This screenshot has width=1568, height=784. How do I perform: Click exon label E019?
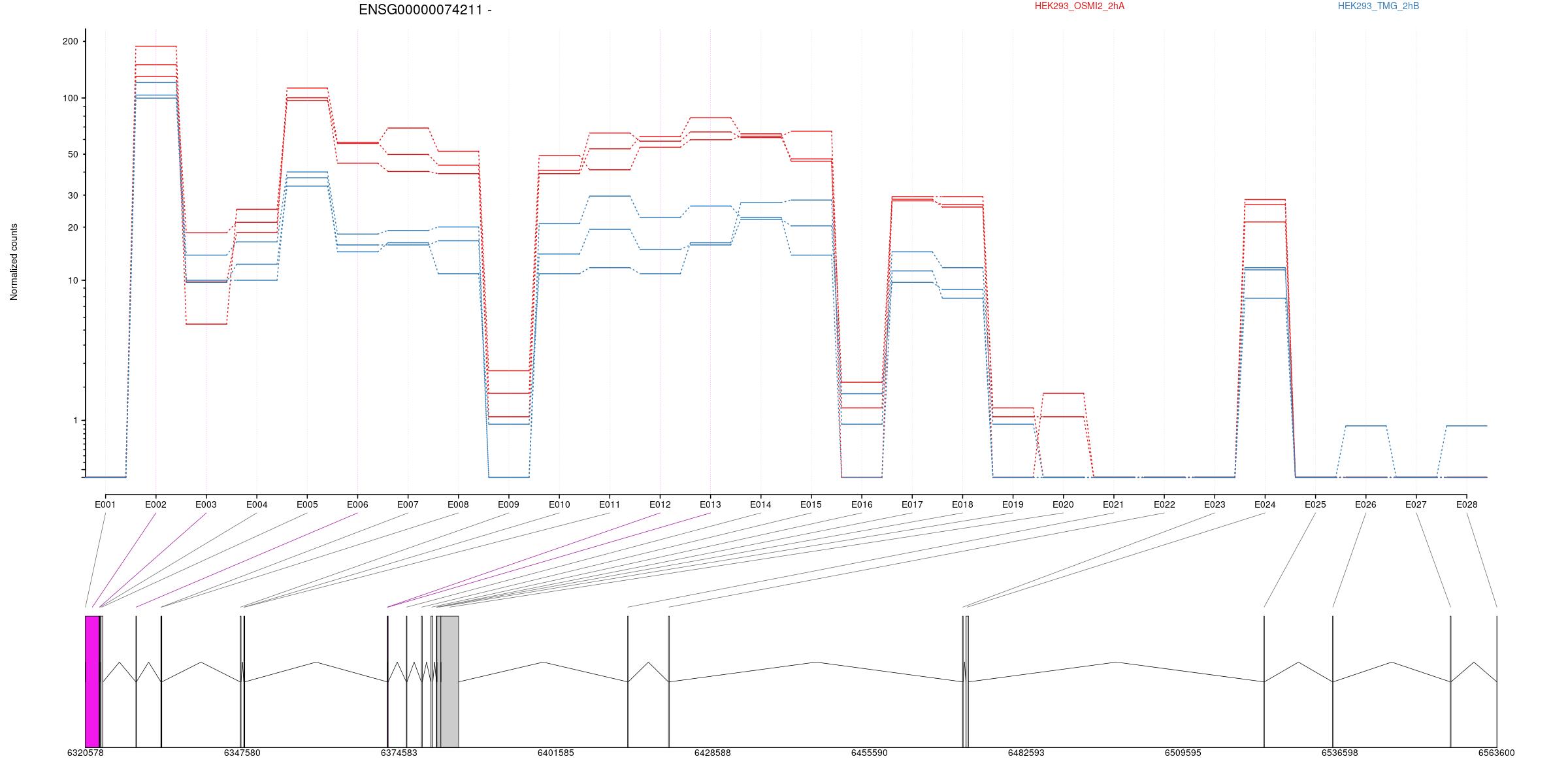1013,504
